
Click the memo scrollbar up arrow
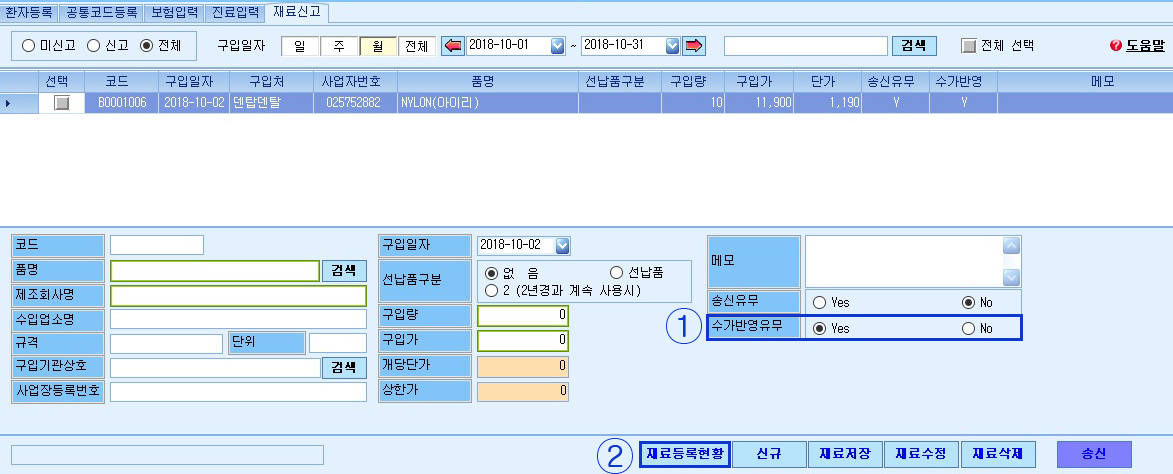tap(1011, 245)
